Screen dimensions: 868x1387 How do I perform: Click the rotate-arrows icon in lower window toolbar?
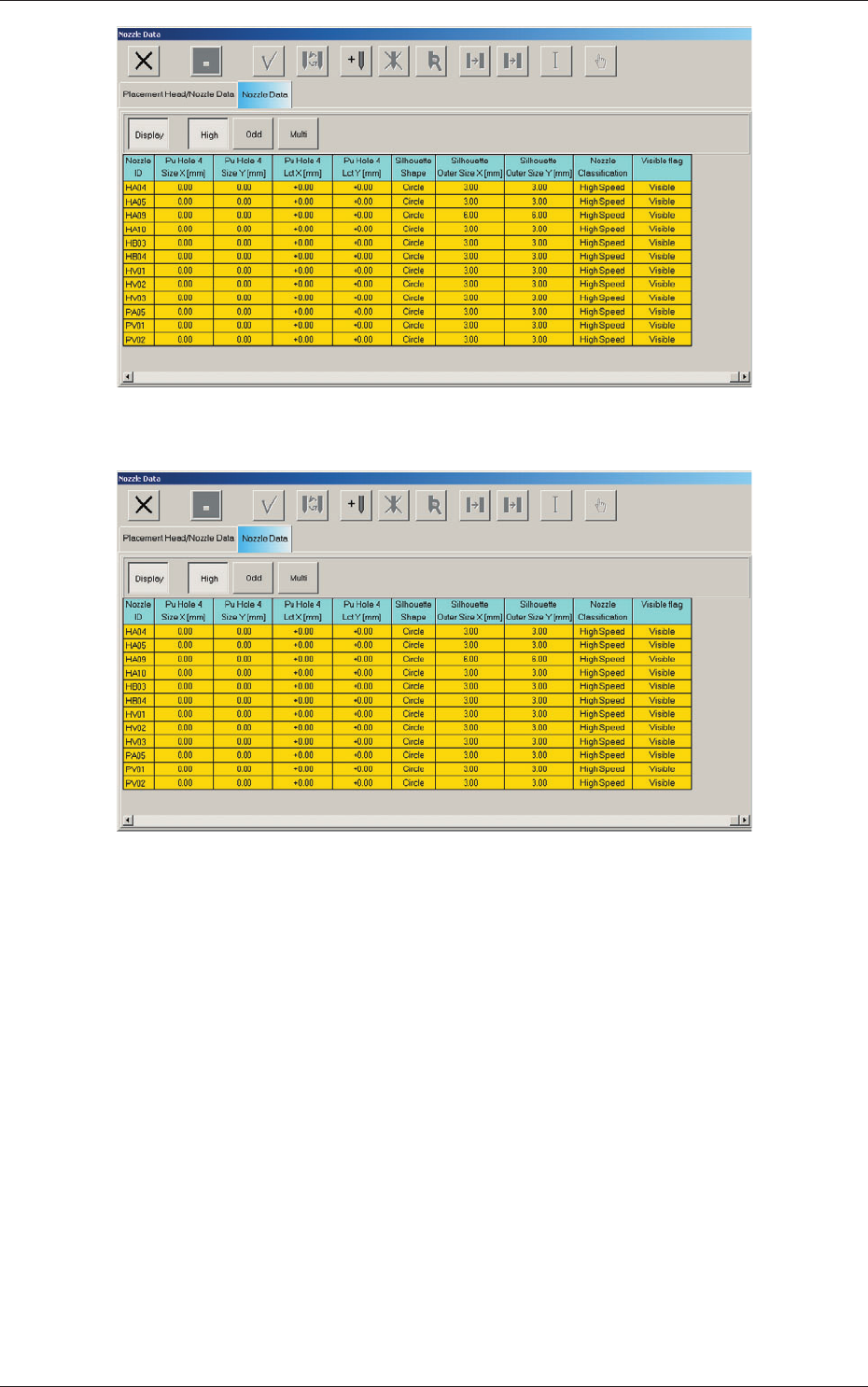313,505
